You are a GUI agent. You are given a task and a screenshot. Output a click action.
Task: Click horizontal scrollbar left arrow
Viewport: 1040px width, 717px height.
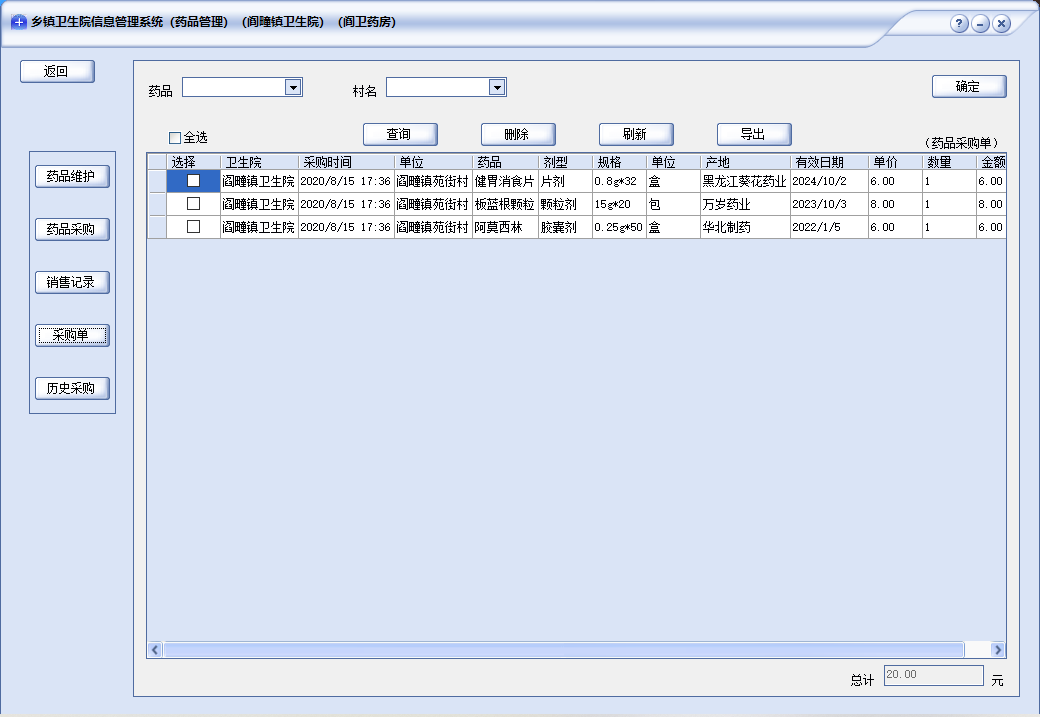point(155,650)
